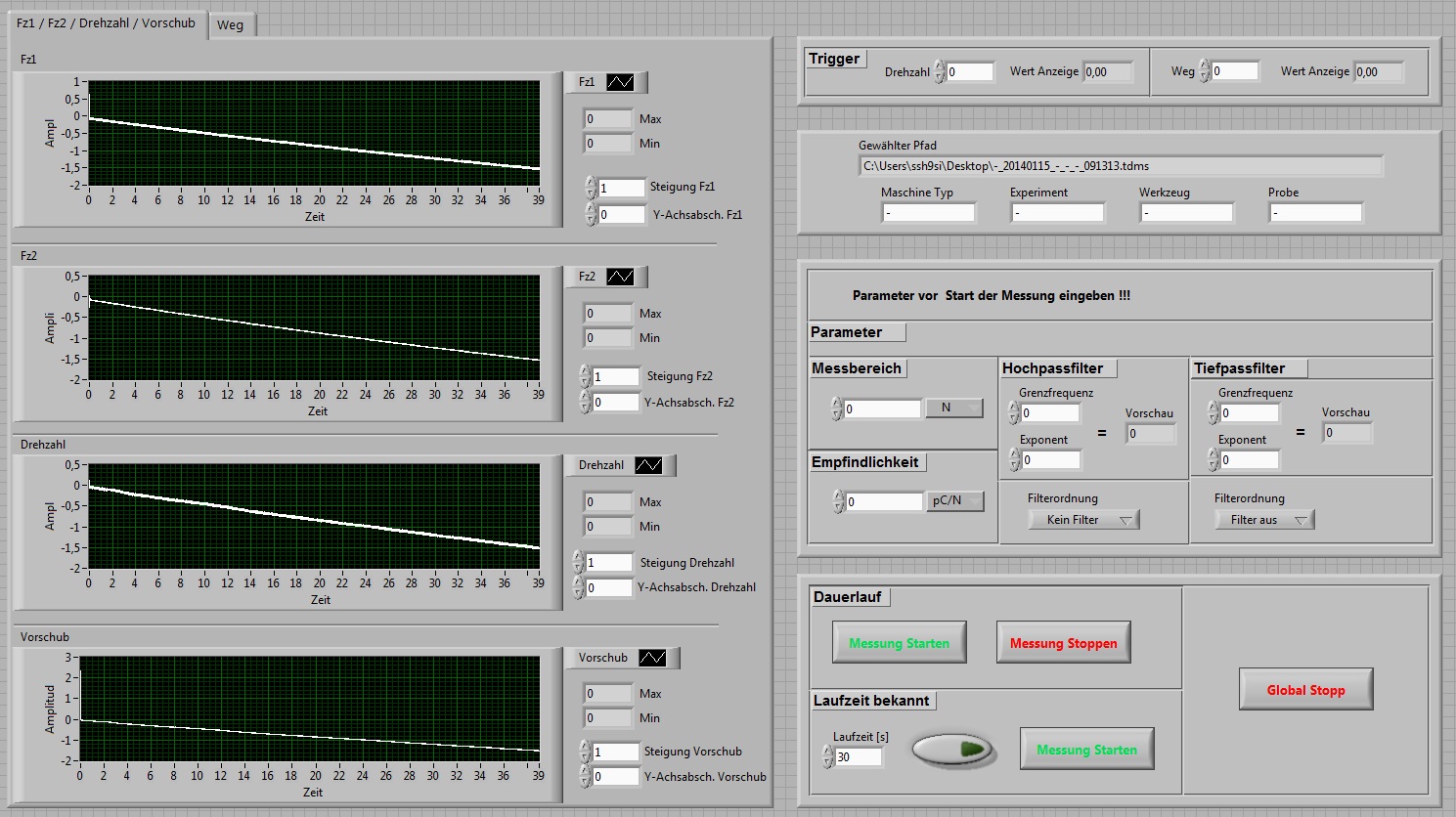The height and width of the screenshot is (817, 1456).
Task: Select the Fz1 / Fz2 / Drehzahl / Vorschub tab
Action: 106,22
